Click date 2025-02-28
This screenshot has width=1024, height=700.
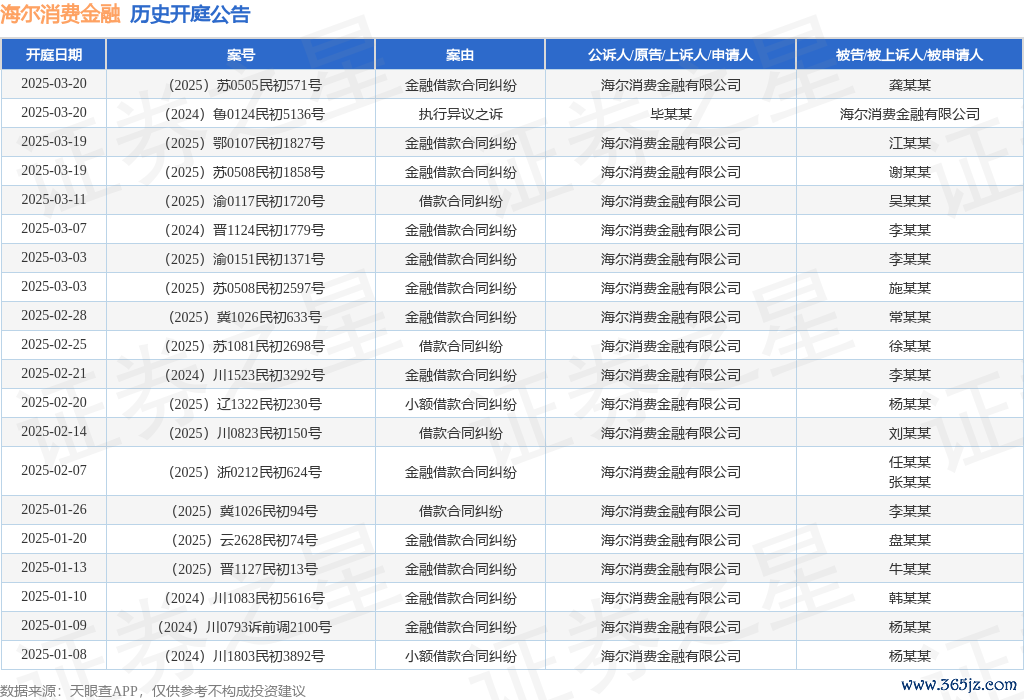point(54,315)
